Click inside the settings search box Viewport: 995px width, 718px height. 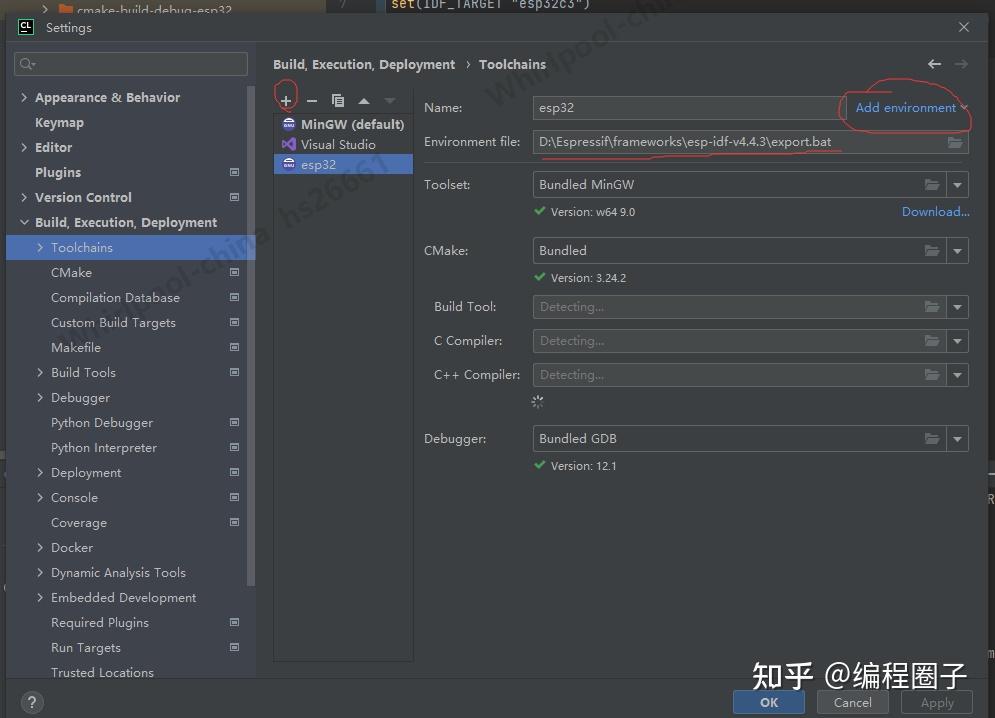(130, 63)
